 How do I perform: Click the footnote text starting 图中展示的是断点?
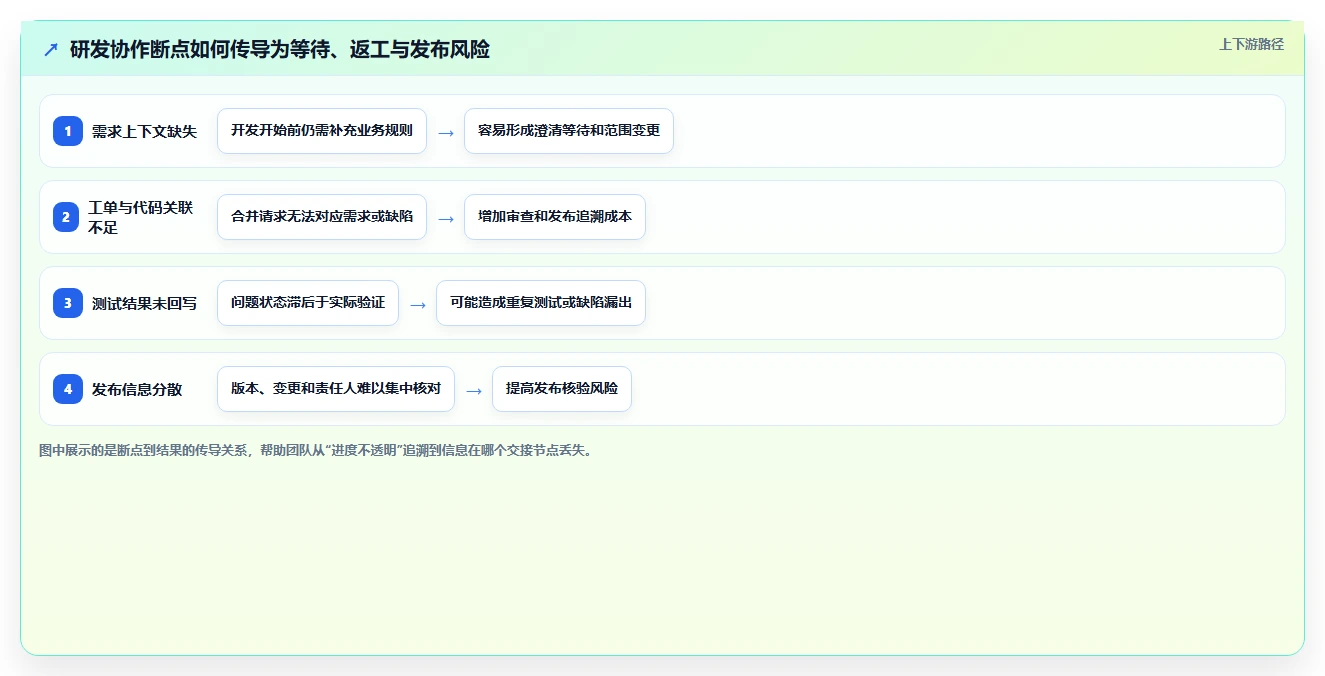[x=316, y=450]
